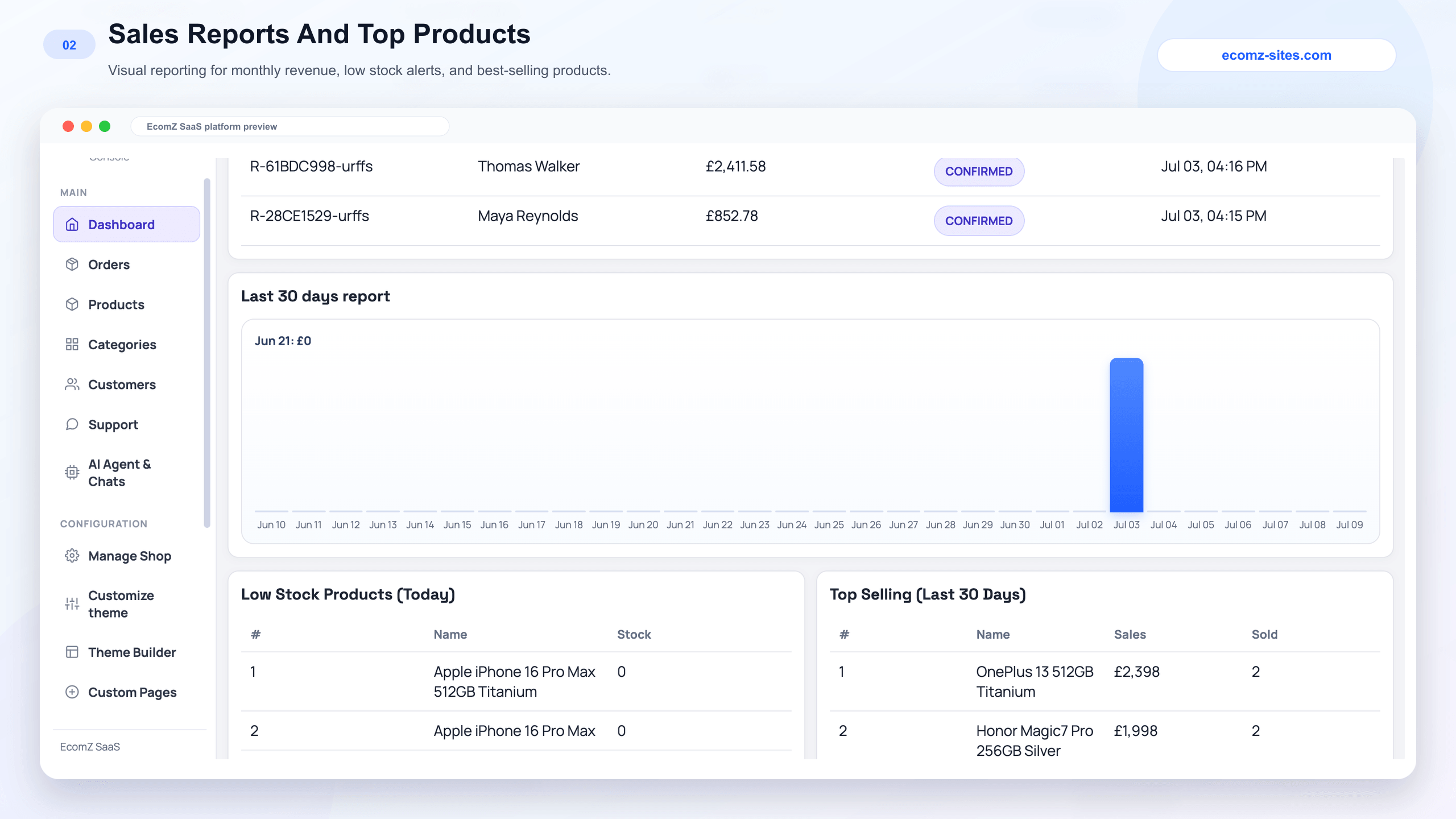1456x819 pixels.
Task: Open Theme Builder
Action: [126, 652]
